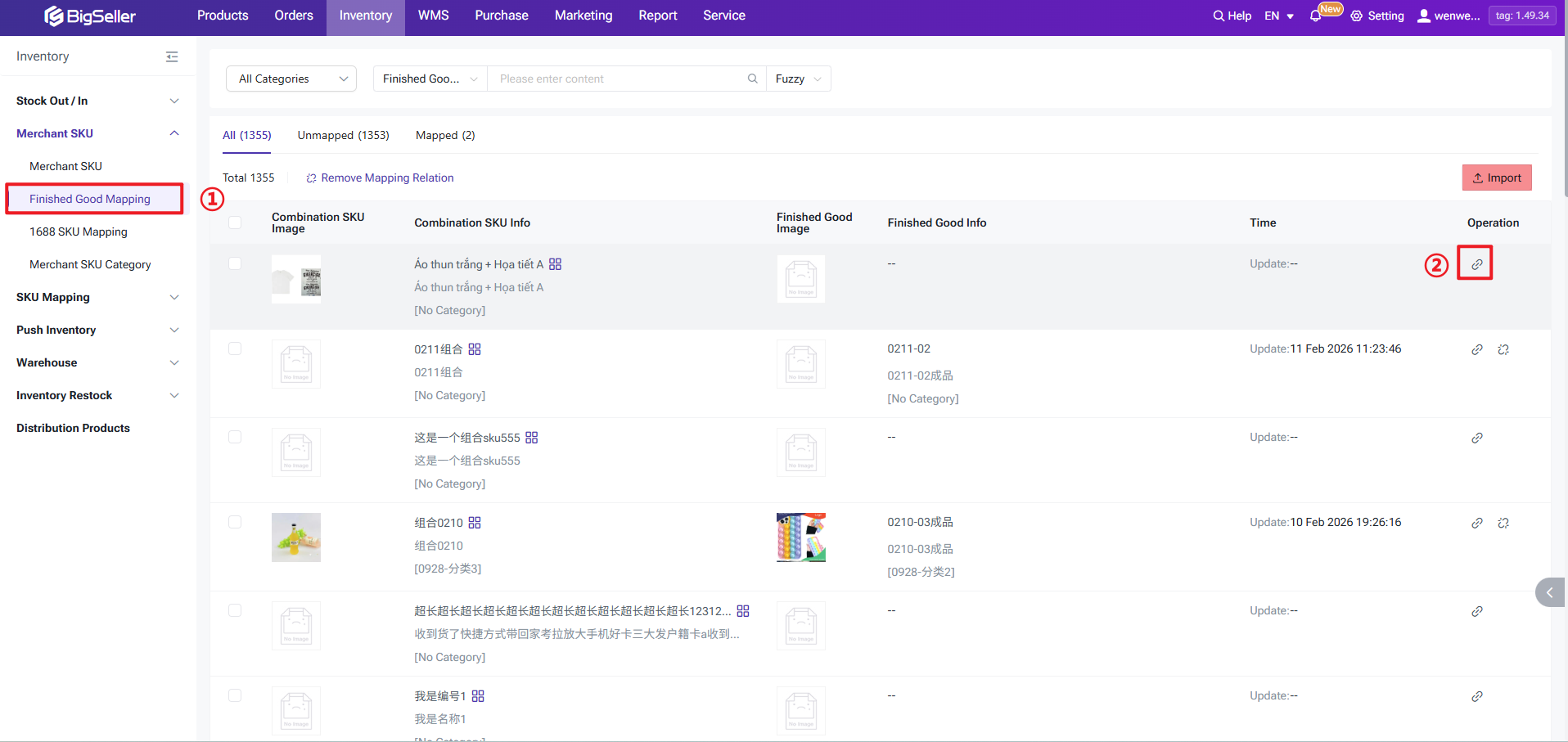The width and height of the screenshot is (1568, 742).
Task: Expand the side panel arrow handle
Action: point(1549,592)
